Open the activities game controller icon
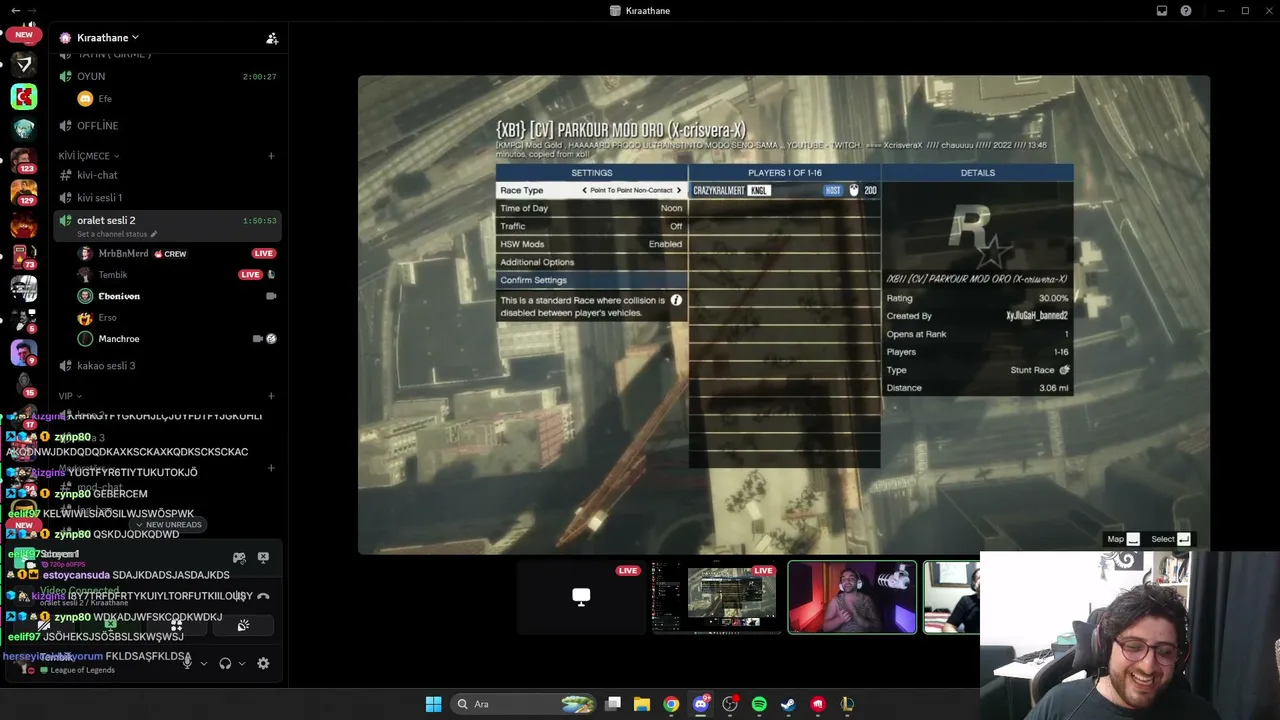This screenshot has height=720, width=1280. [239, 558]
